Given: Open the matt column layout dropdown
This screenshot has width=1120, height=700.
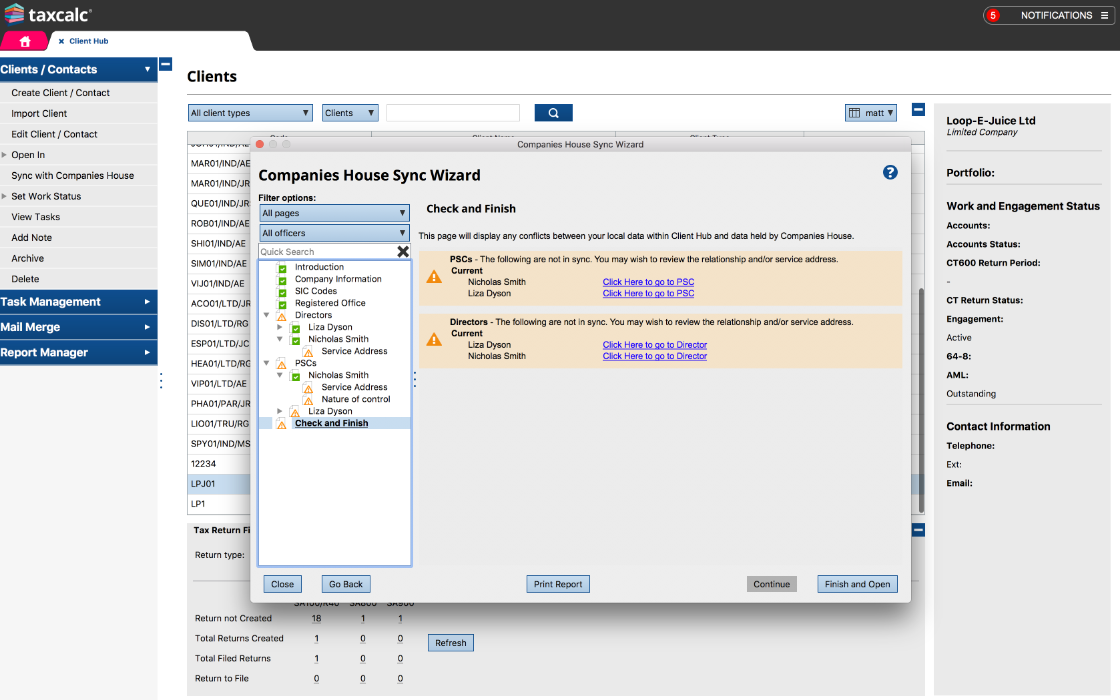Looking at the screenshot, I should (x=871, y=113).
